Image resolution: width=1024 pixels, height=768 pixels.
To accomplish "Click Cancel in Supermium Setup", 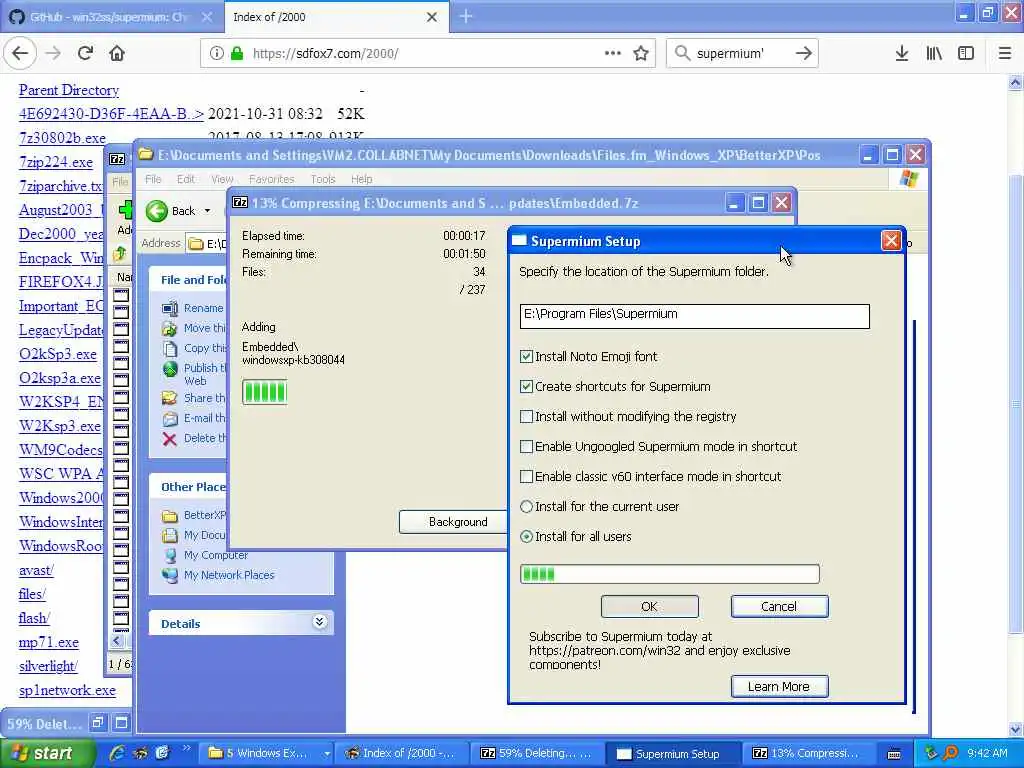I will [x=779, y=607].
